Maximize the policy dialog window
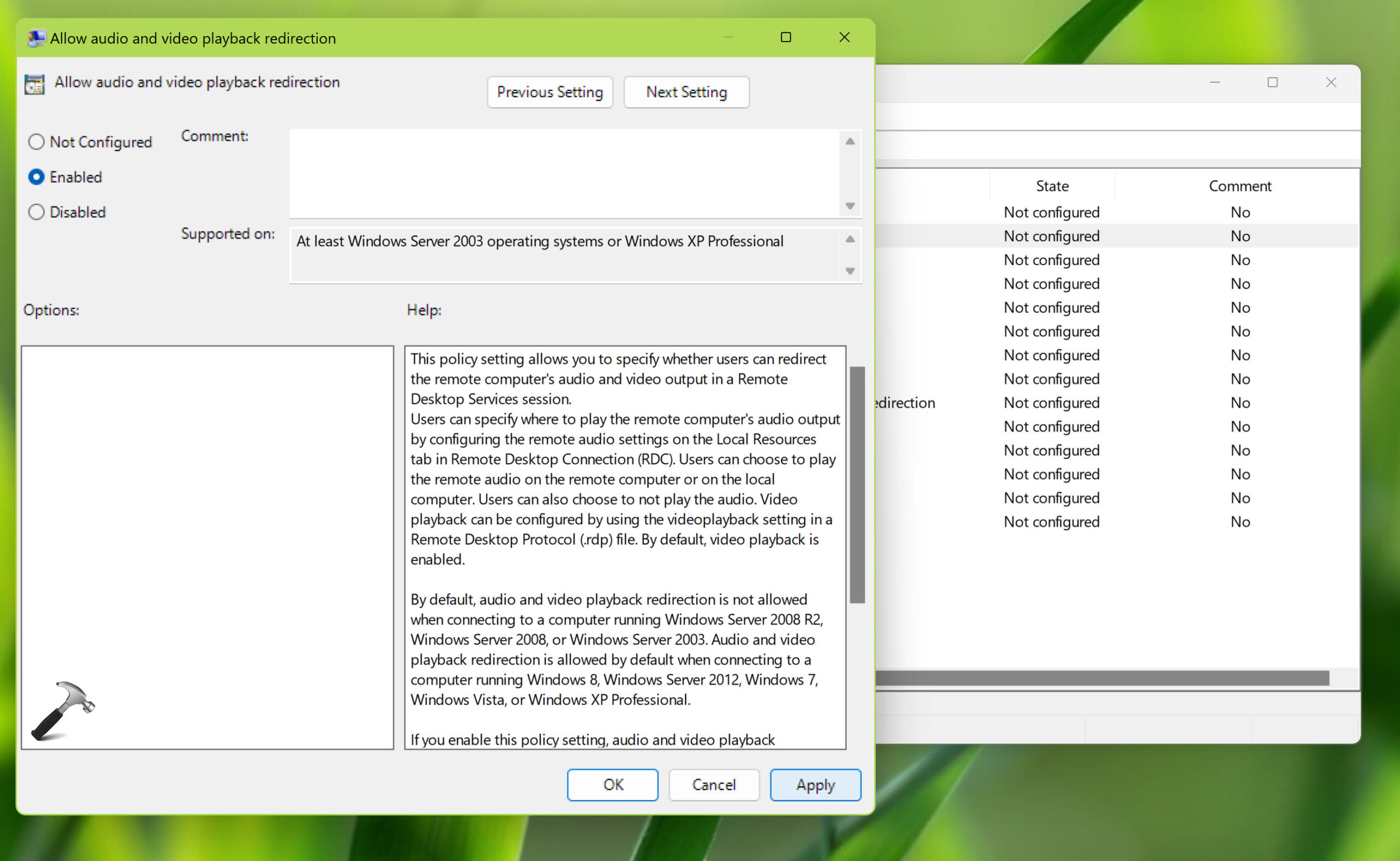Viewport: 1400px width, 861px height. pyautogui.click(x=785, y=38)
